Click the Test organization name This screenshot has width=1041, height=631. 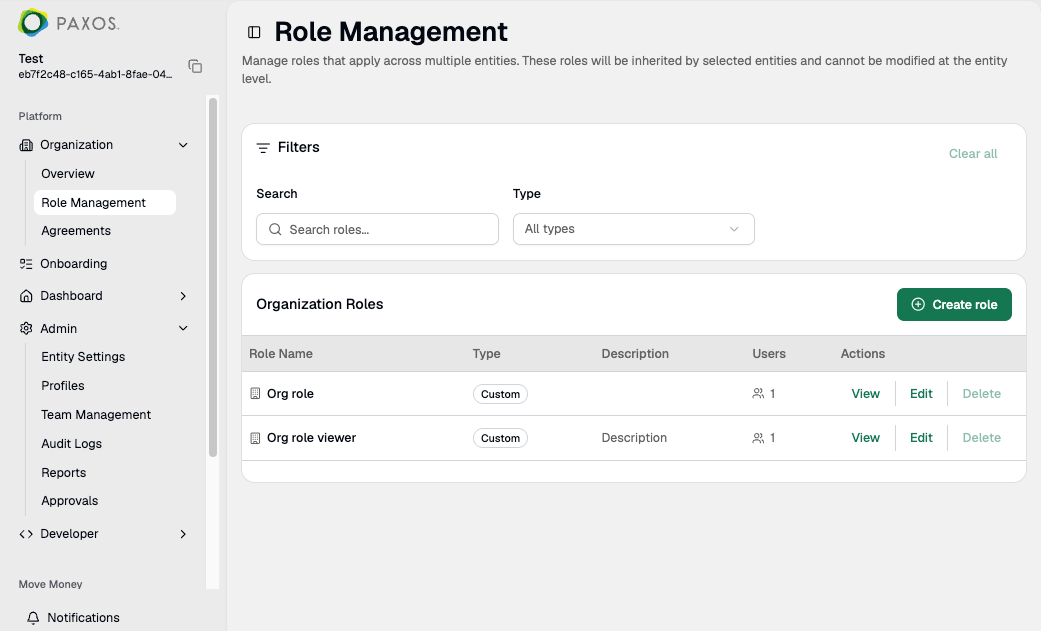pos(31,58)
